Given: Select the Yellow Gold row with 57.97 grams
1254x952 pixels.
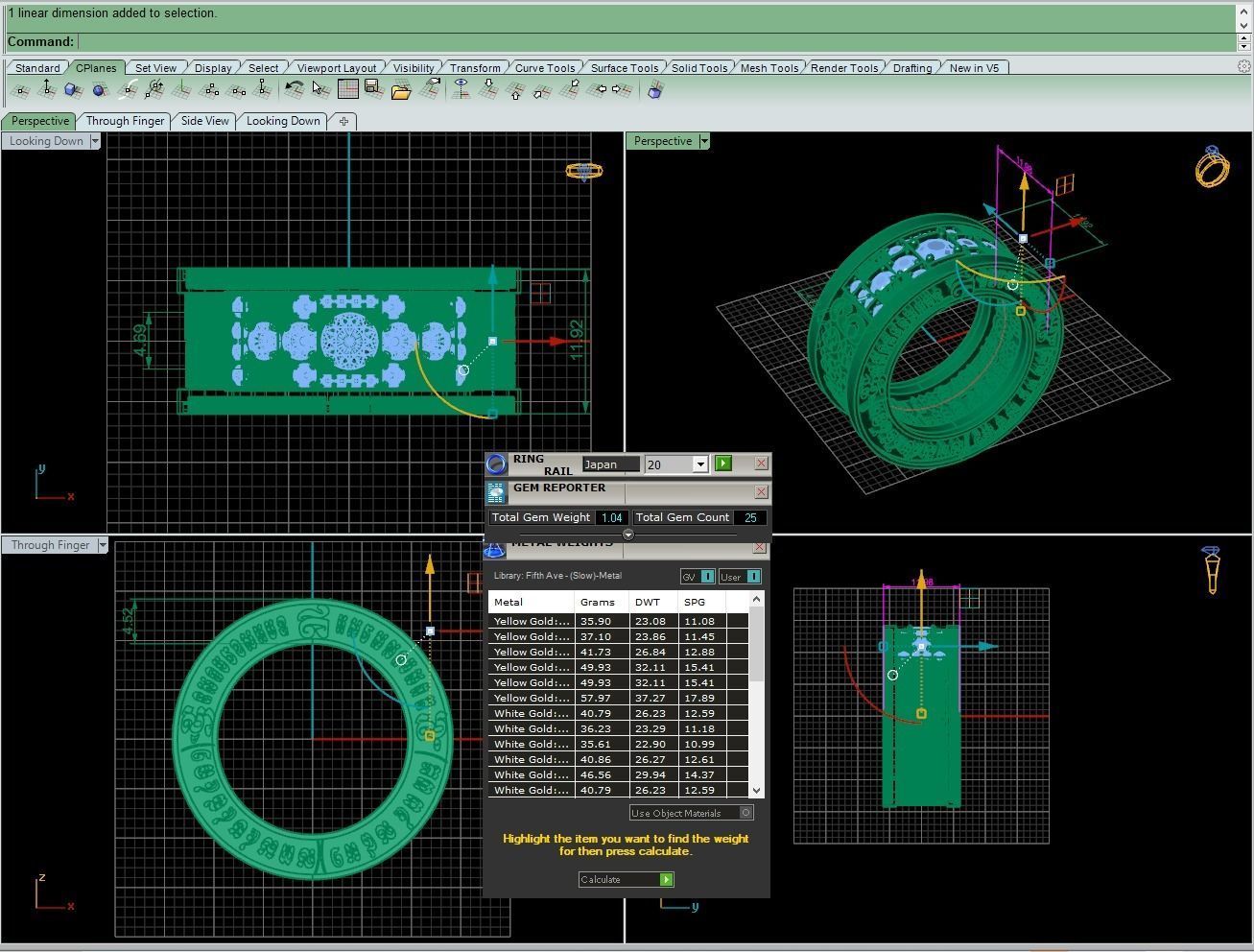Looking at the screenshot, I should click(x=618, y=698).
